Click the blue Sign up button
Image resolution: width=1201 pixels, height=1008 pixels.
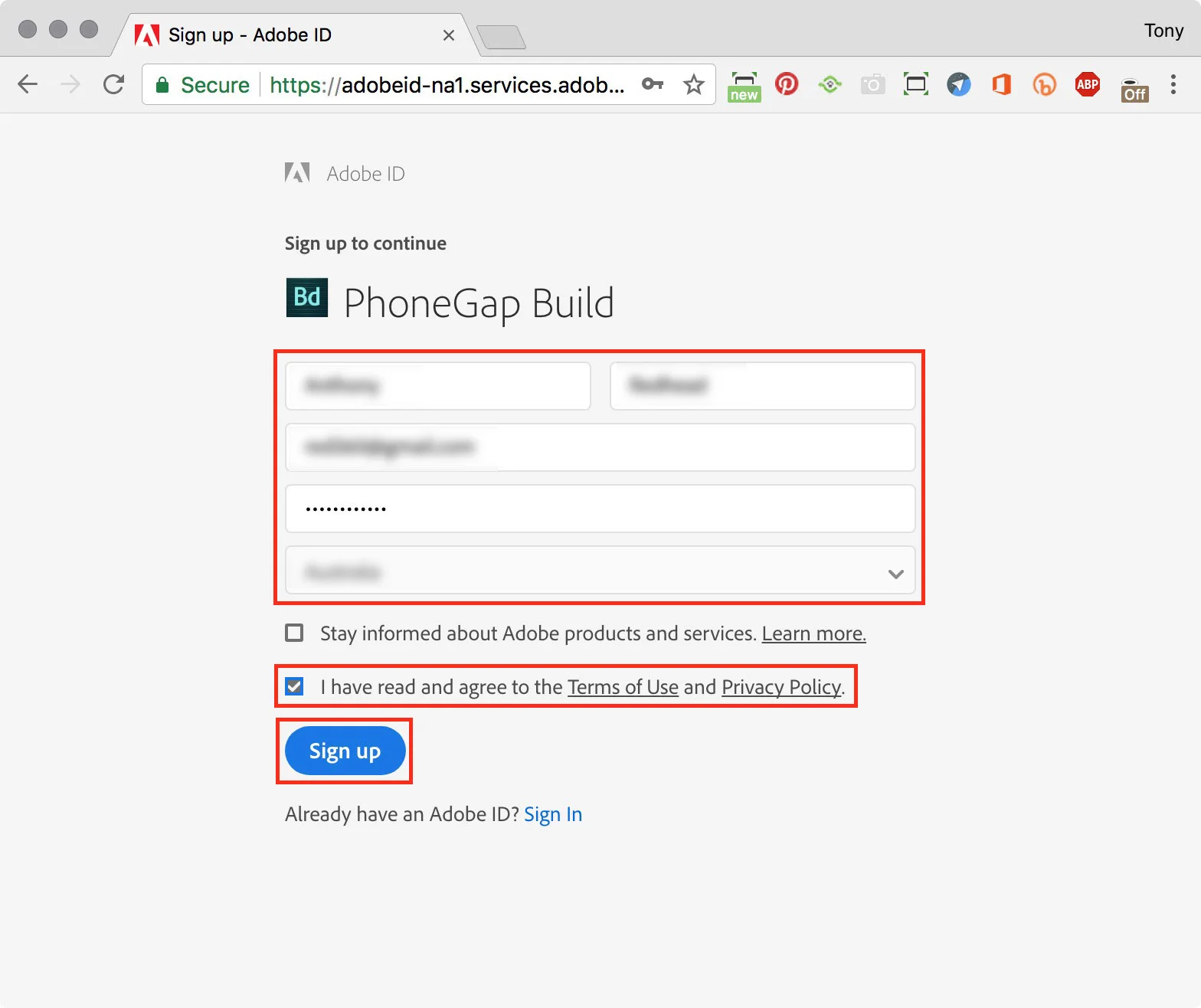pyautogui.click(x=345, y=751)
